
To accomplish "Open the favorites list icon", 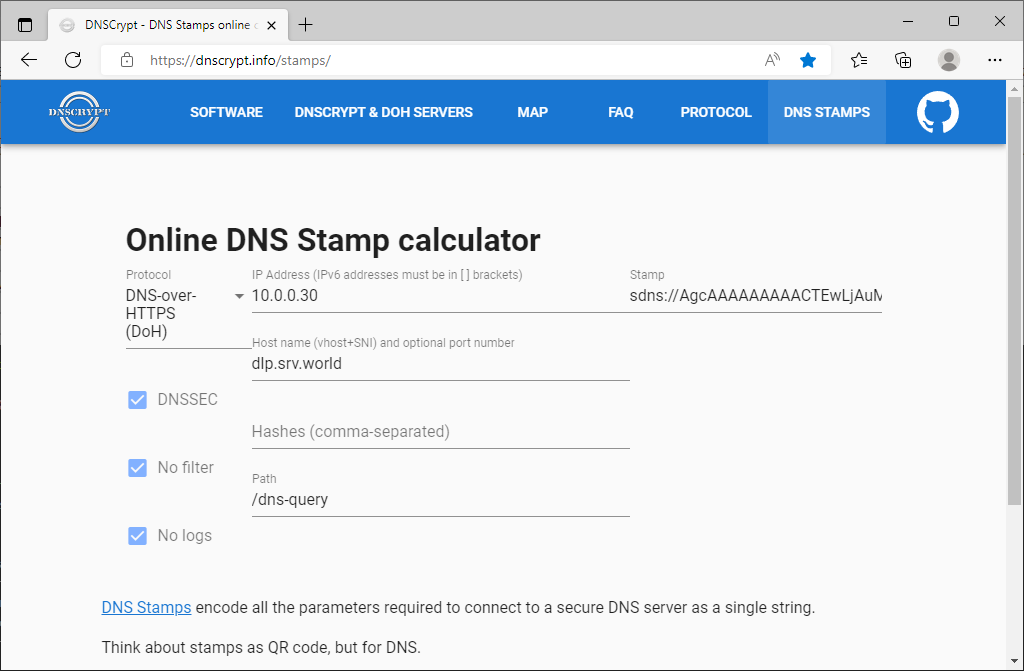I will pyautogui.click(x=859, y=60).
